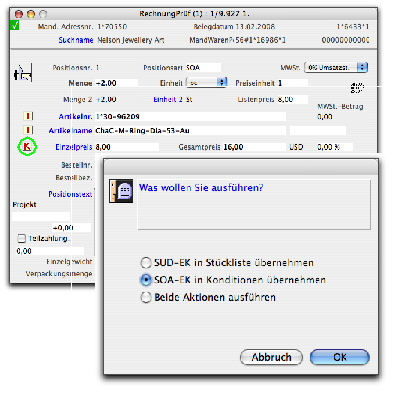Toggle the Teilzahlung checkbox
399x393 pixels.
pyautogui.click(x=21, y=238)
